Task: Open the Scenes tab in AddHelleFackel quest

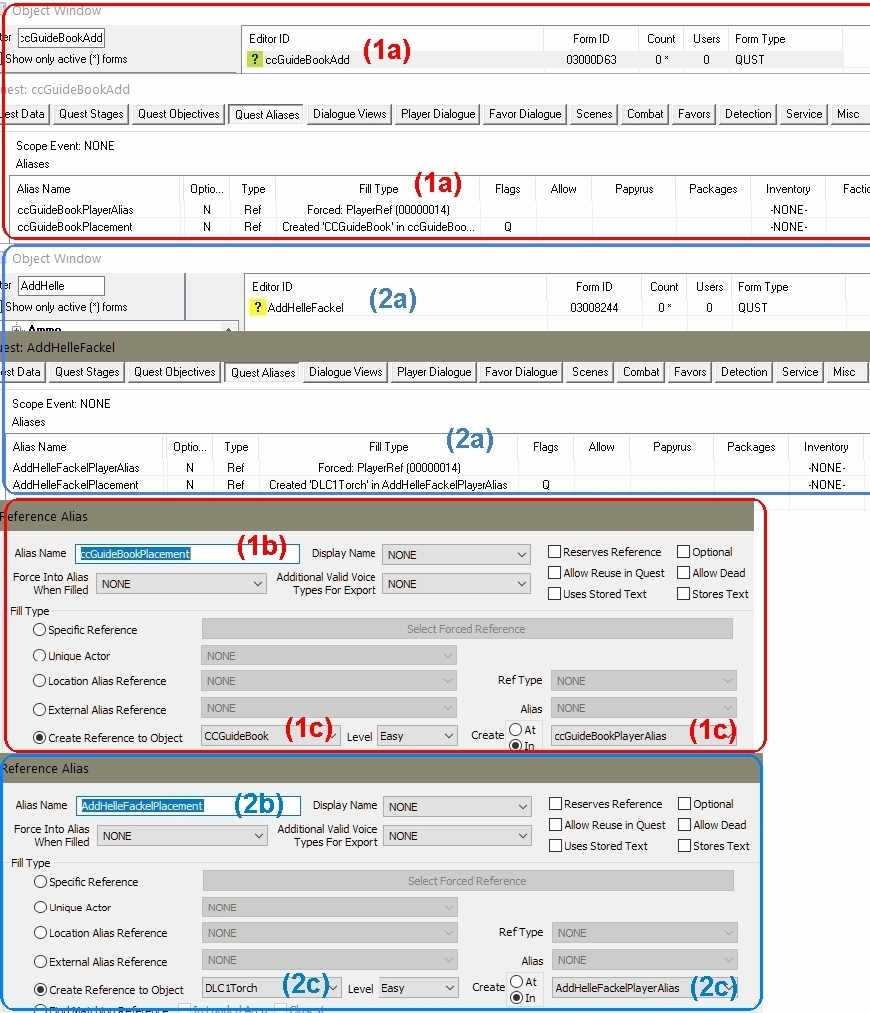Action: pos(590,372)
